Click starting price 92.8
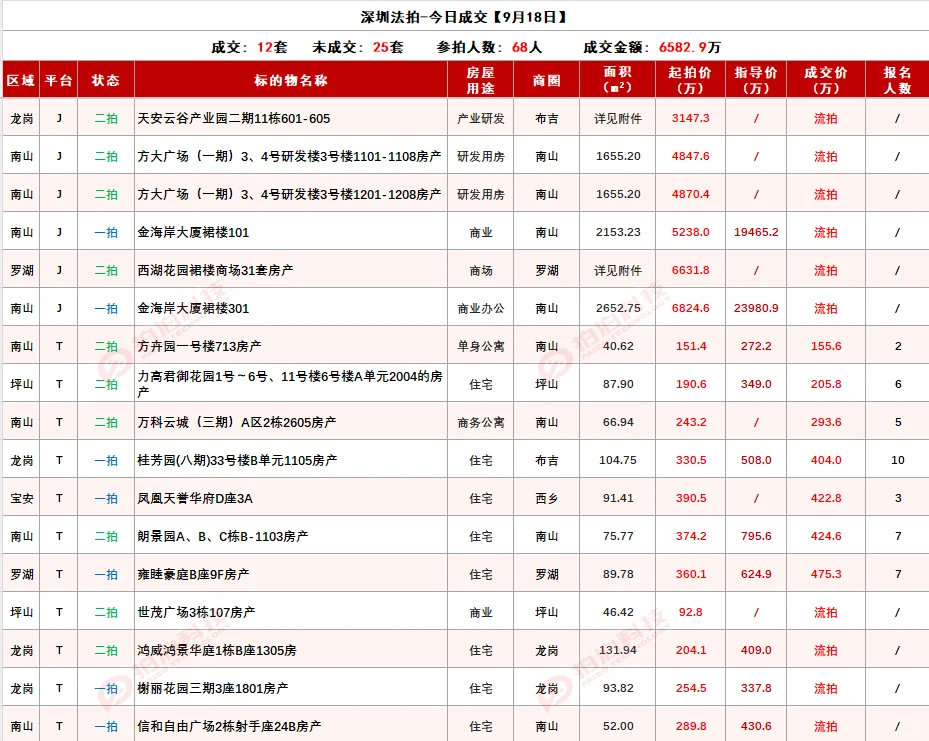This screenshot has width=929, height=741. coord(690,612)
